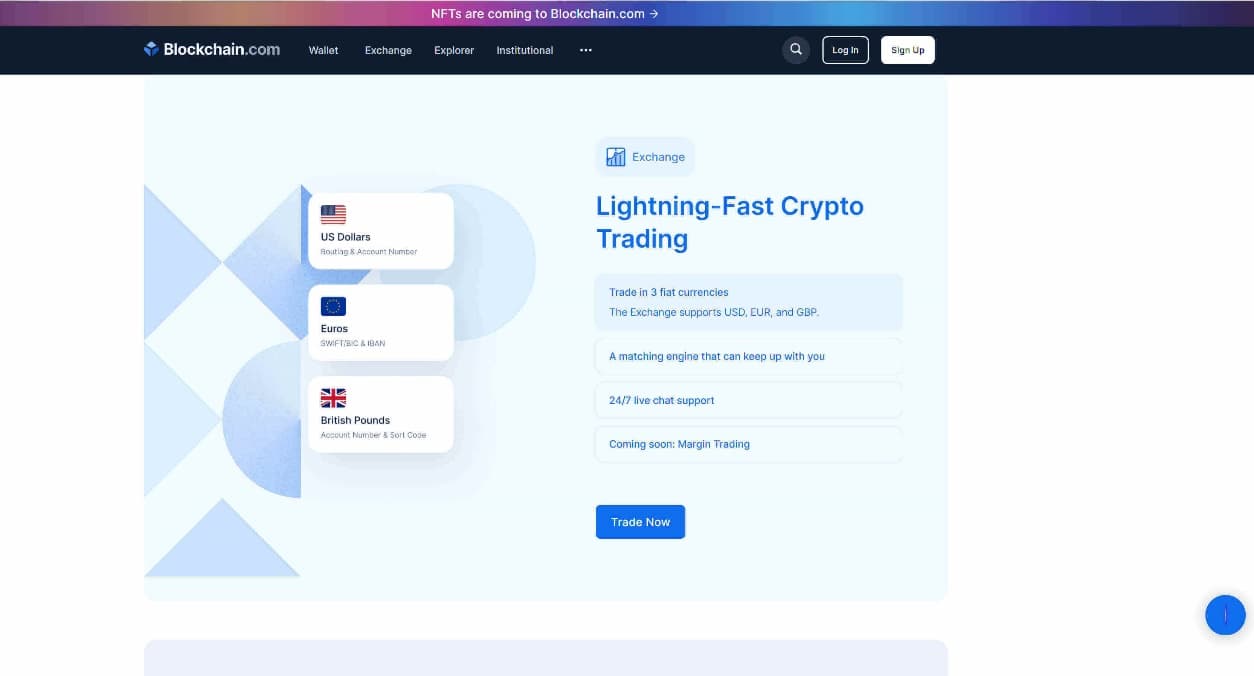Click 'Lightning-Fast Crypto Trading' heading
This screenshot has height=676, width=1254.
[730, 222]
